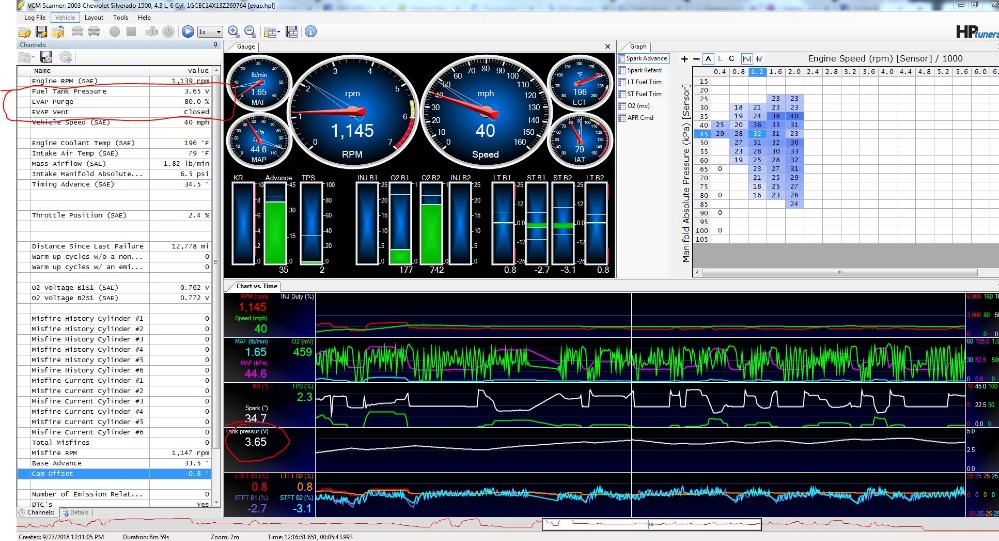Click the save icon in Channels panel
999x541 pixels.
[46, 58]
